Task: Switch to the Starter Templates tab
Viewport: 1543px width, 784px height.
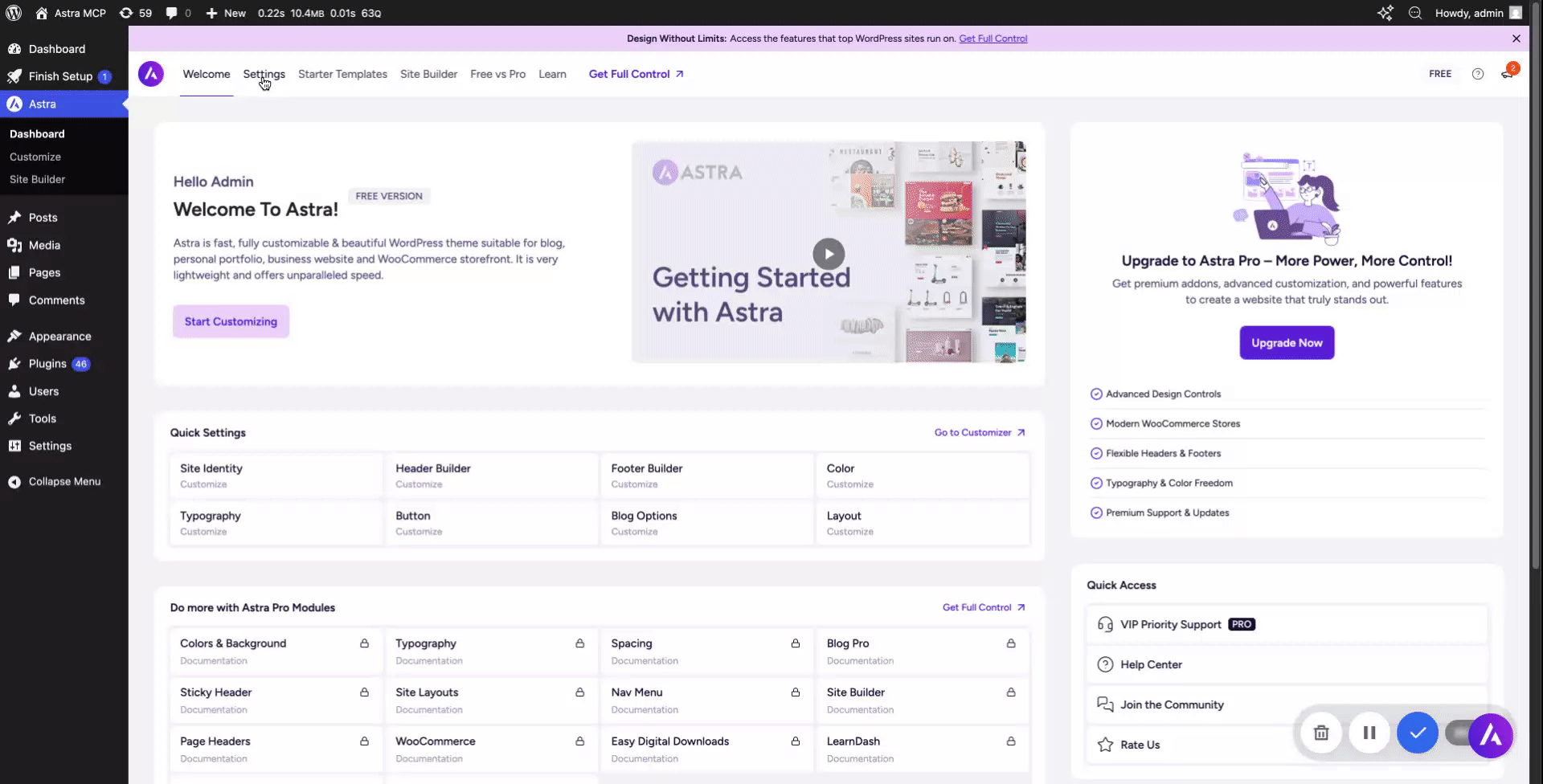Action: point(342,74)
